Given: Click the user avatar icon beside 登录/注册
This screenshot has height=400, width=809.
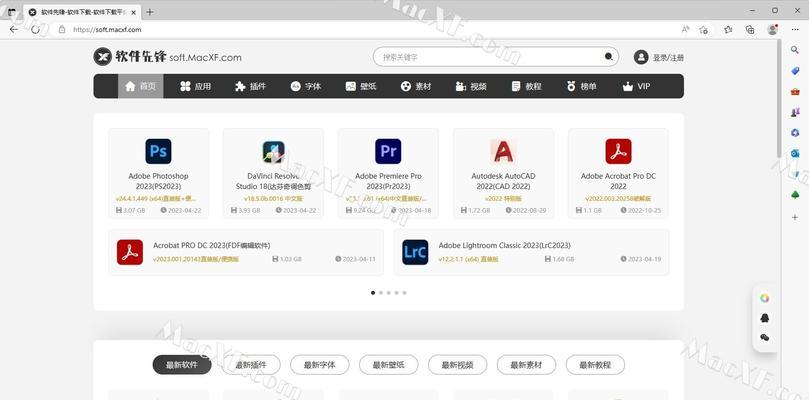Looking at the screenshot, I should point(641,57).
